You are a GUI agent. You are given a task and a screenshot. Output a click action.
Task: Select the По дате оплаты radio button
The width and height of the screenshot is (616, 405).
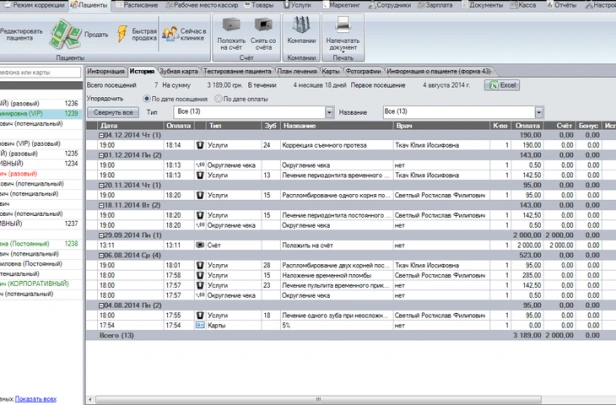218,99
